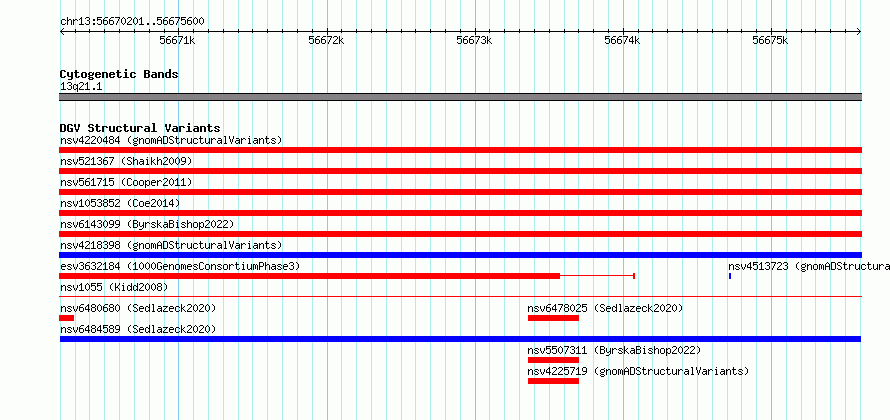890x420 pixels.
Task: Open the nsv521367 (Shaikh2009) variant label
Action: pos(126,161)
